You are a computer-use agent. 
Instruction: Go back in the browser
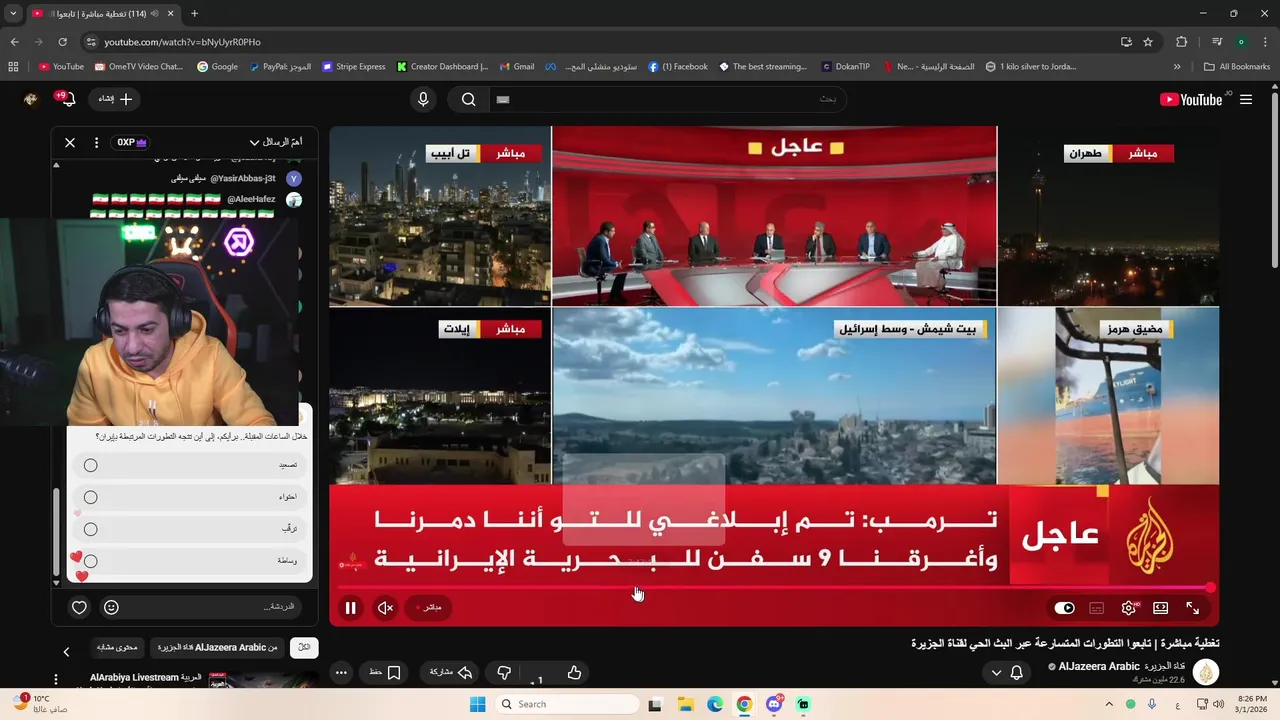click(14, 42)
